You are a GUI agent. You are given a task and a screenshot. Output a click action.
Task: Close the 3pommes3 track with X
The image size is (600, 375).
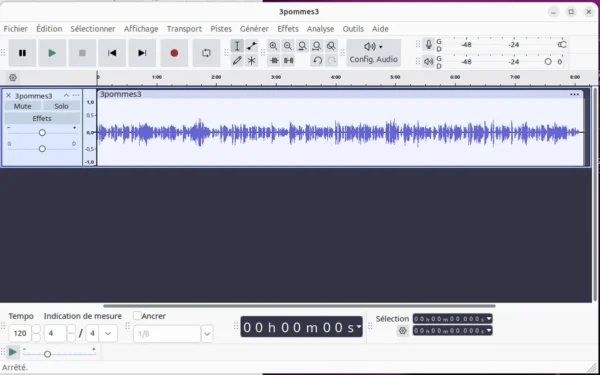click(x=8, y=95)
